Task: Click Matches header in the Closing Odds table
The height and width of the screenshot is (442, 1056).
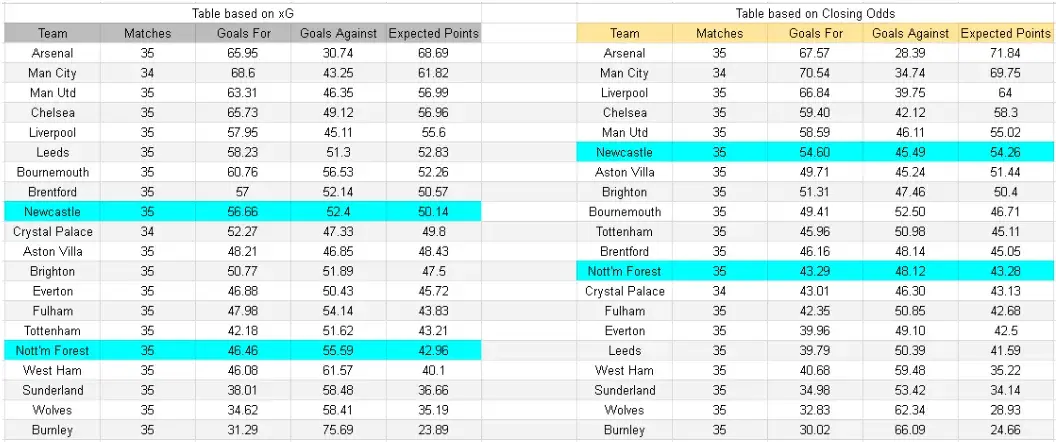Action: (x=720, y=33)
